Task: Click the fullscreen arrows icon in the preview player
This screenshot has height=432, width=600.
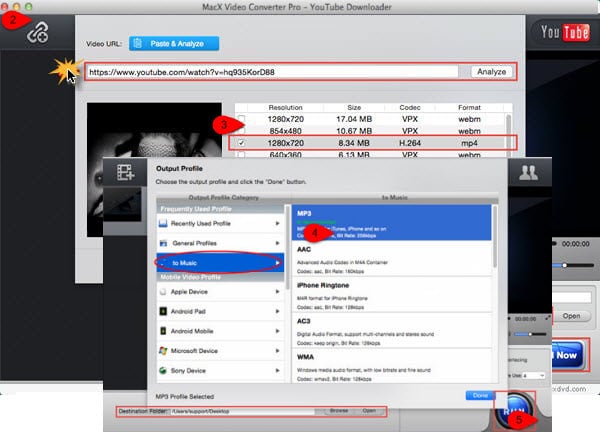Action: point(548,318)
